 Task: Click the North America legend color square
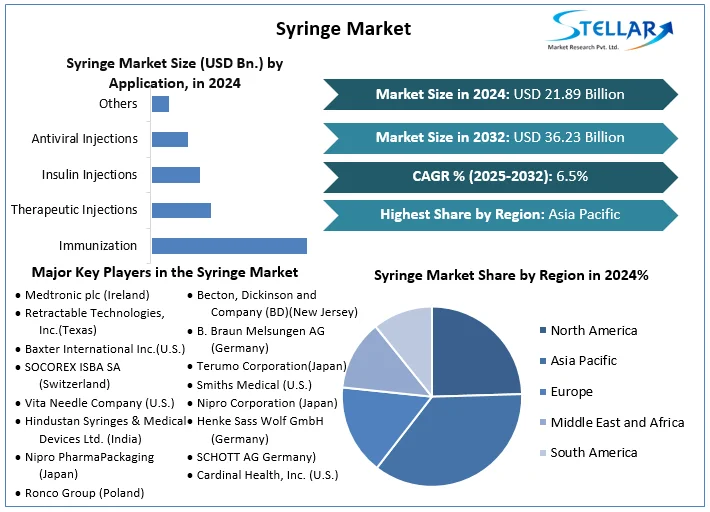(x=542, y=331)
